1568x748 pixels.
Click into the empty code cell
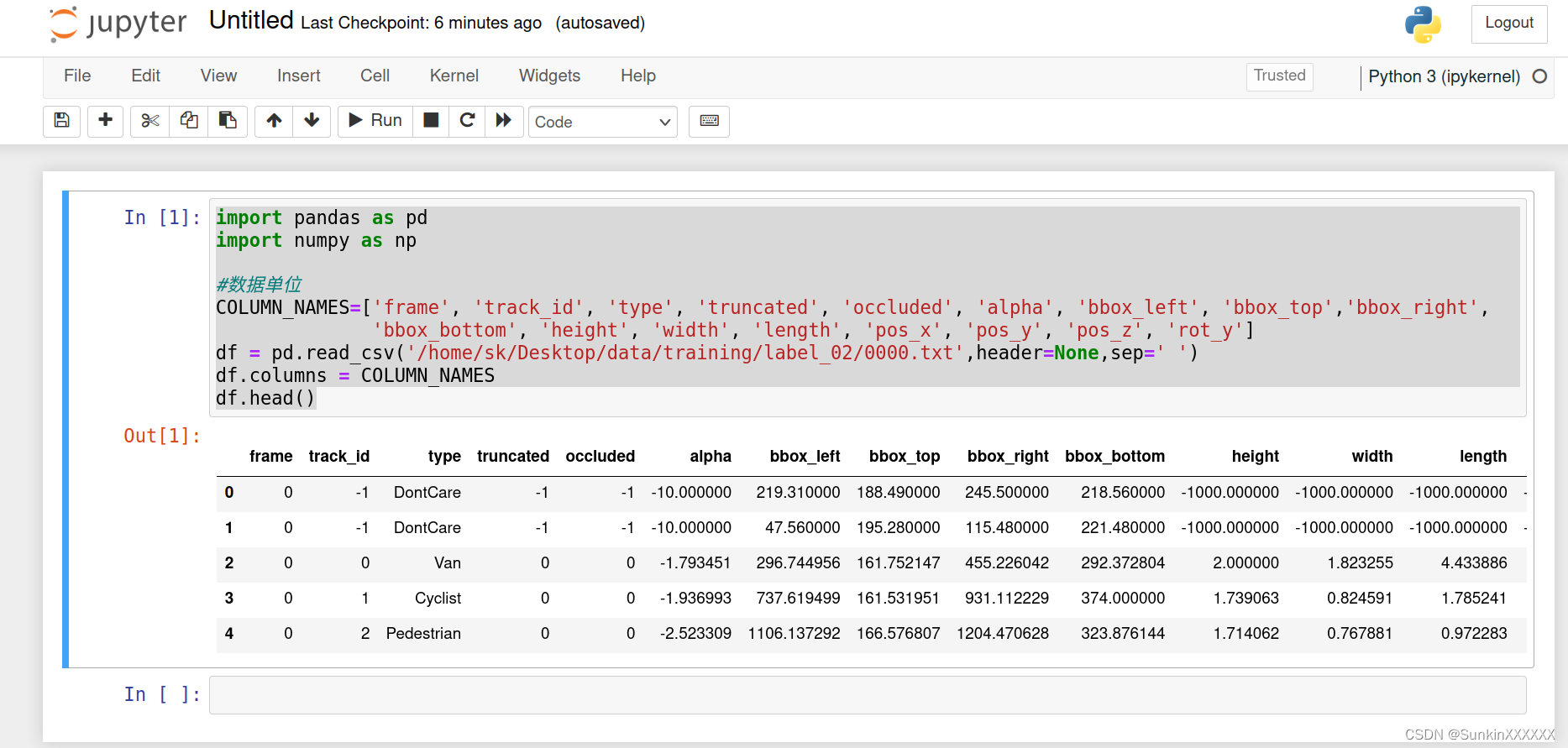point(868,695)
